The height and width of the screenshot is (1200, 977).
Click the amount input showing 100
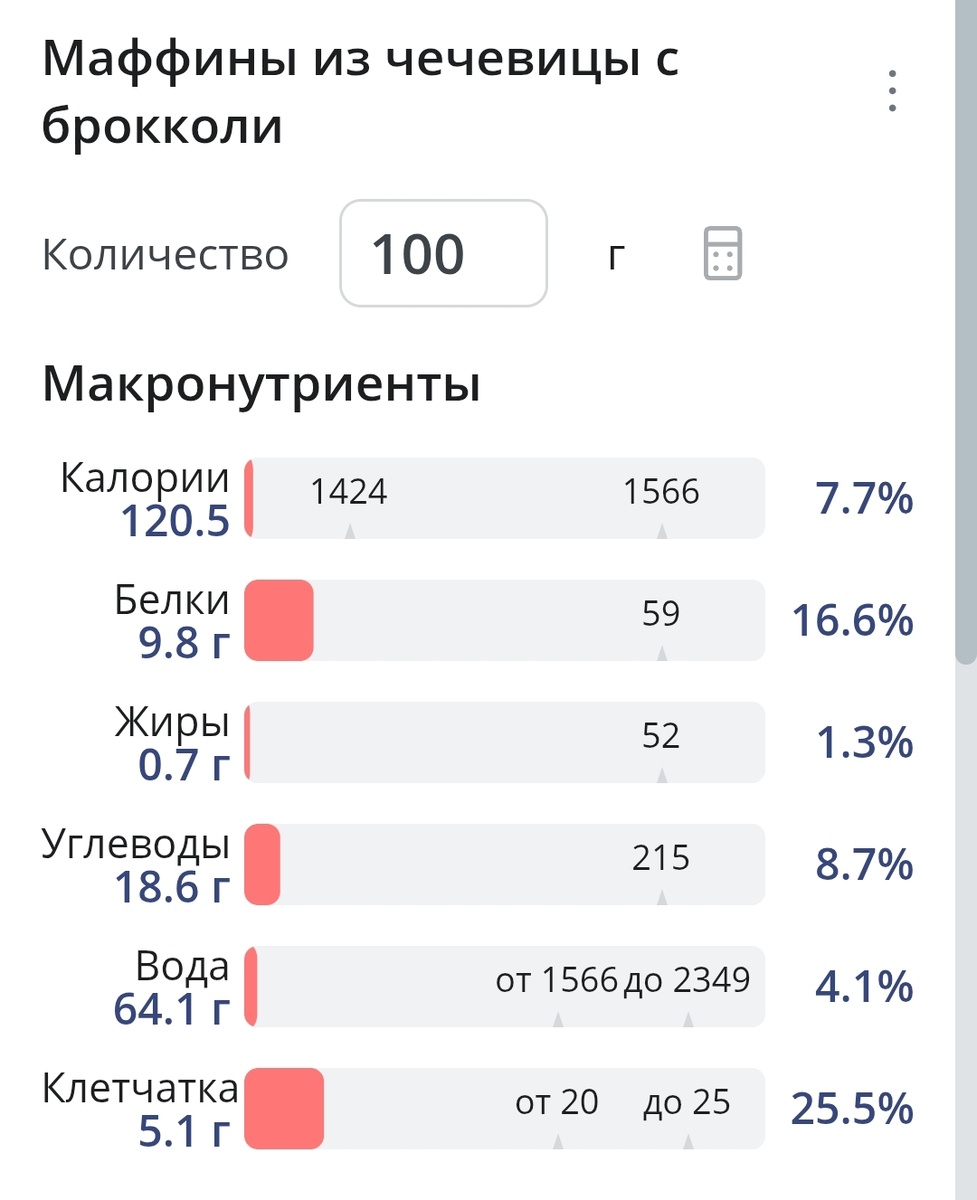tap(442, 252)
